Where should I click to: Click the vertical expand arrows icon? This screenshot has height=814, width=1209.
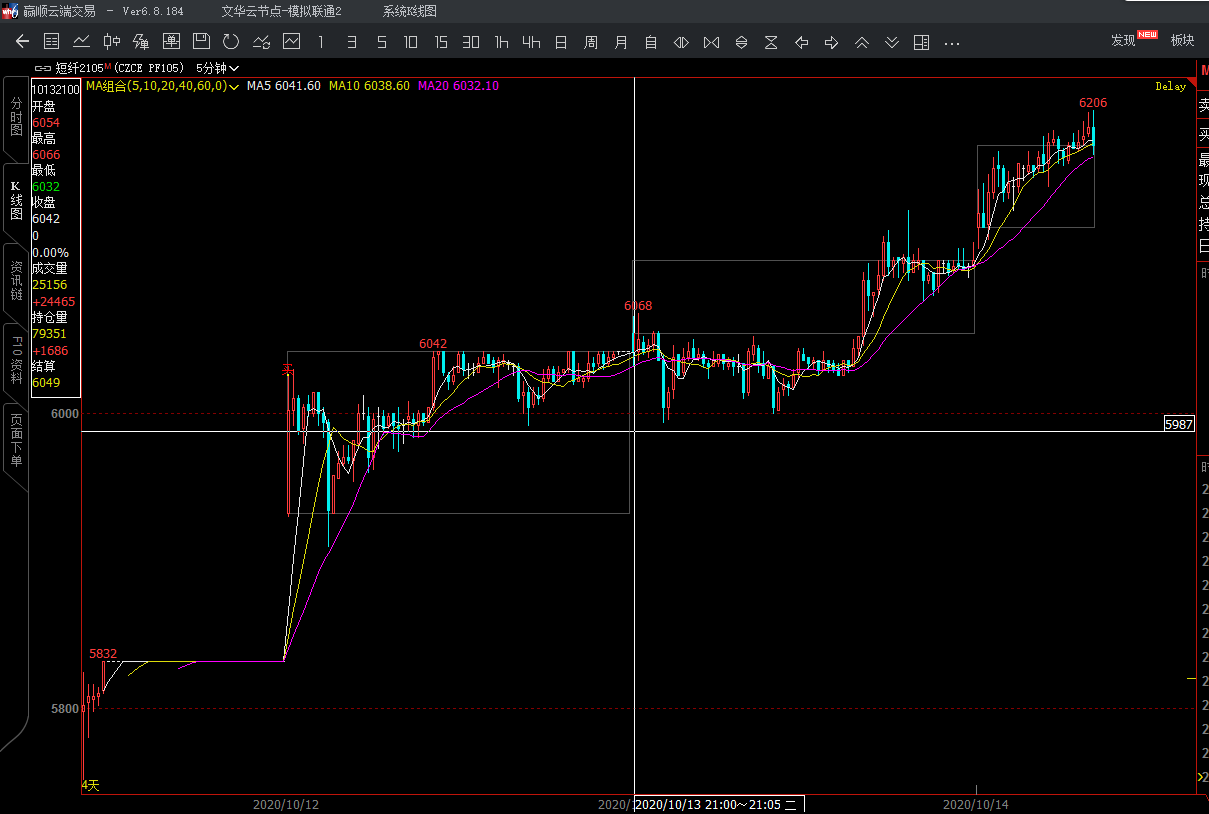pyautogui.click(x=741, y=42)
